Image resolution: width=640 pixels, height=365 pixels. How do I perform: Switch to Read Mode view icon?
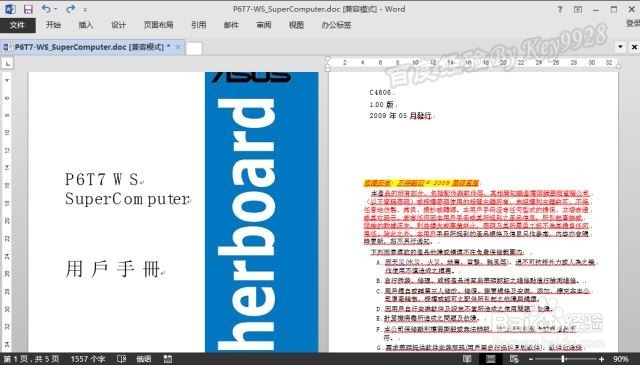pos(468,359)
